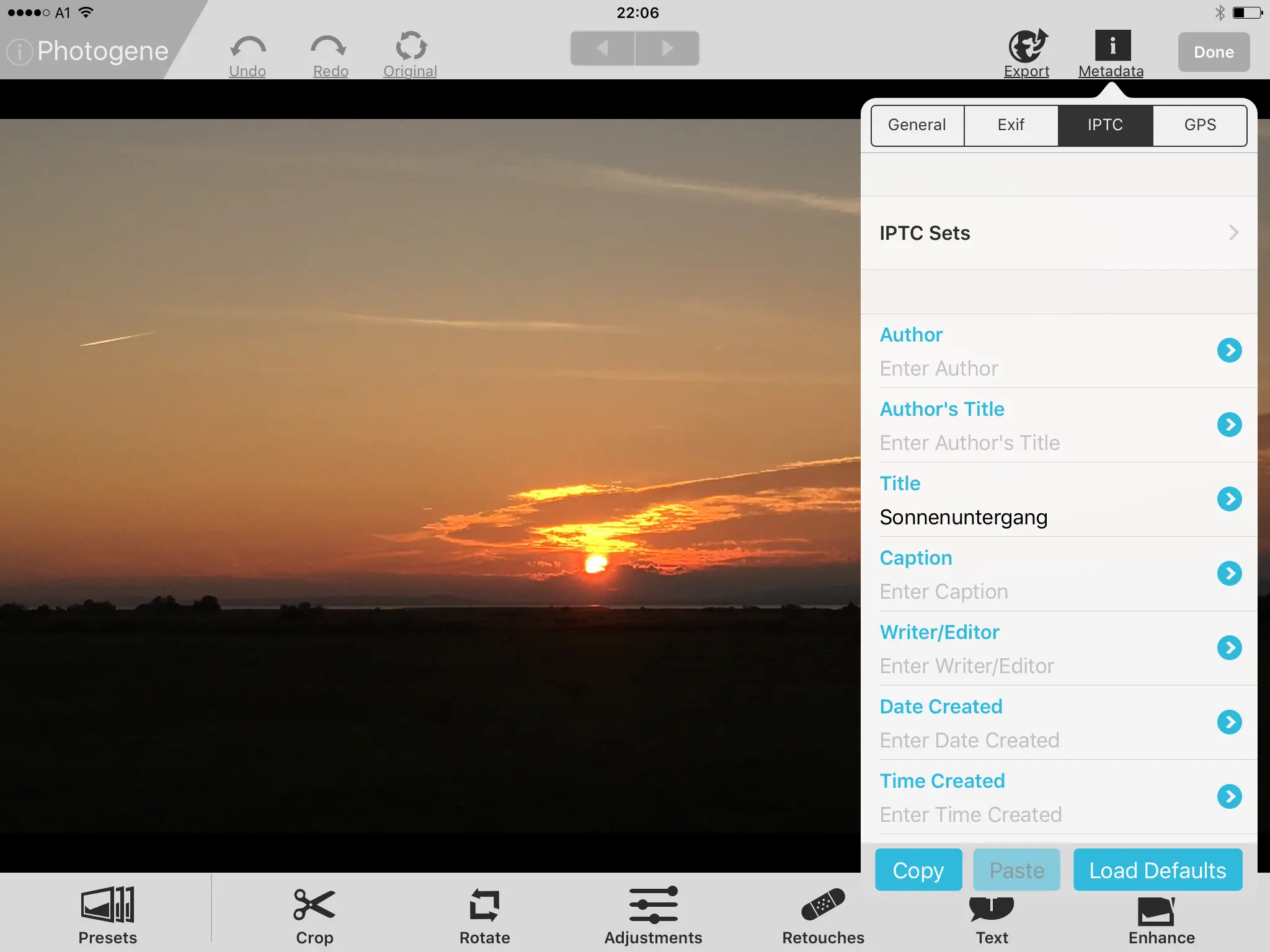This screenshot has width=1270, height=952.
Task: Open the Caption detail arrow
Action: click(x=1229, y=574)
